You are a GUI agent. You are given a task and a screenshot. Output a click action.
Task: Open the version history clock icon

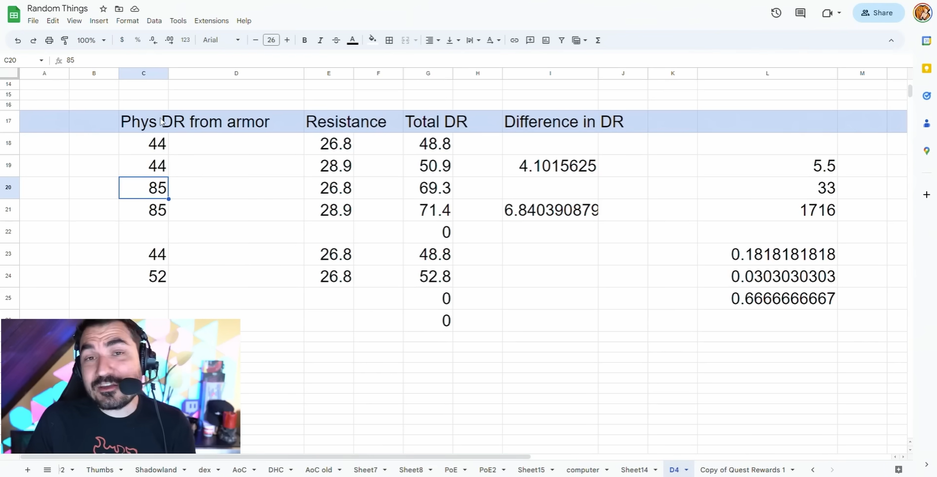(776, 13)
